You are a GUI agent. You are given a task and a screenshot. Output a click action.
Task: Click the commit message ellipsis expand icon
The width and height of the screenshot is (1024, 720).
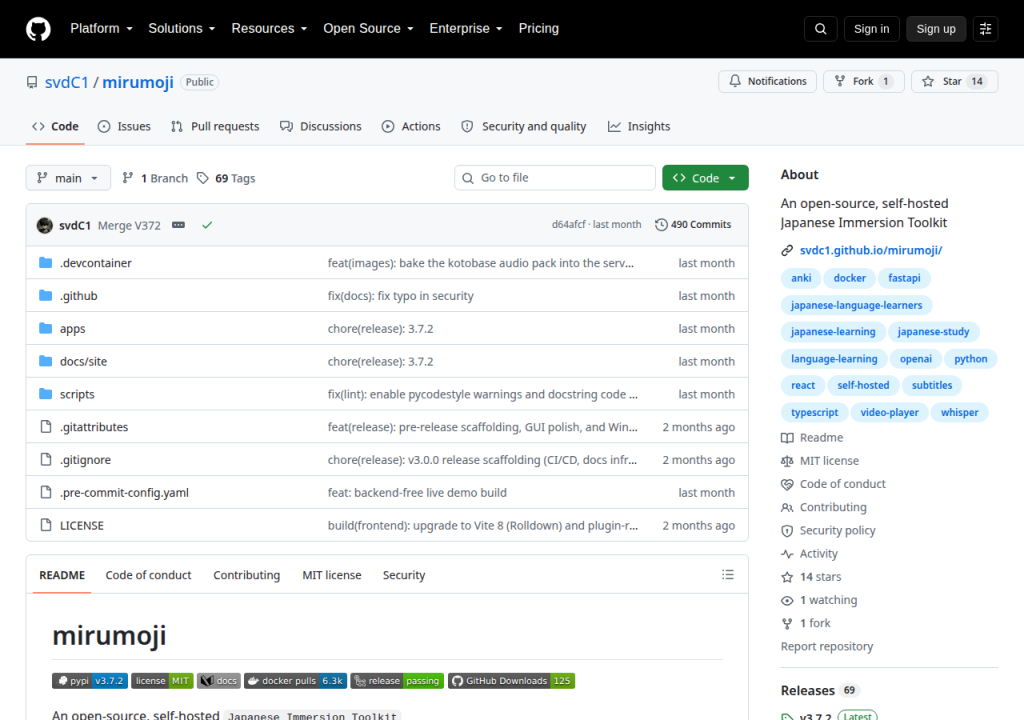pyautogui.click(x=178, y=225)
